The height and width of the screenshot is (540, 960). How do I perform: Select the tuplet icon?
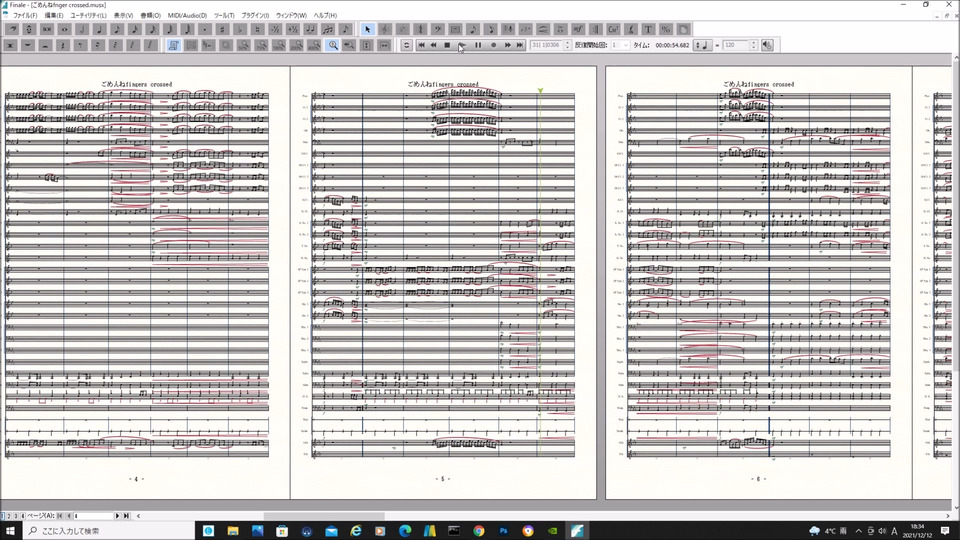328,29
